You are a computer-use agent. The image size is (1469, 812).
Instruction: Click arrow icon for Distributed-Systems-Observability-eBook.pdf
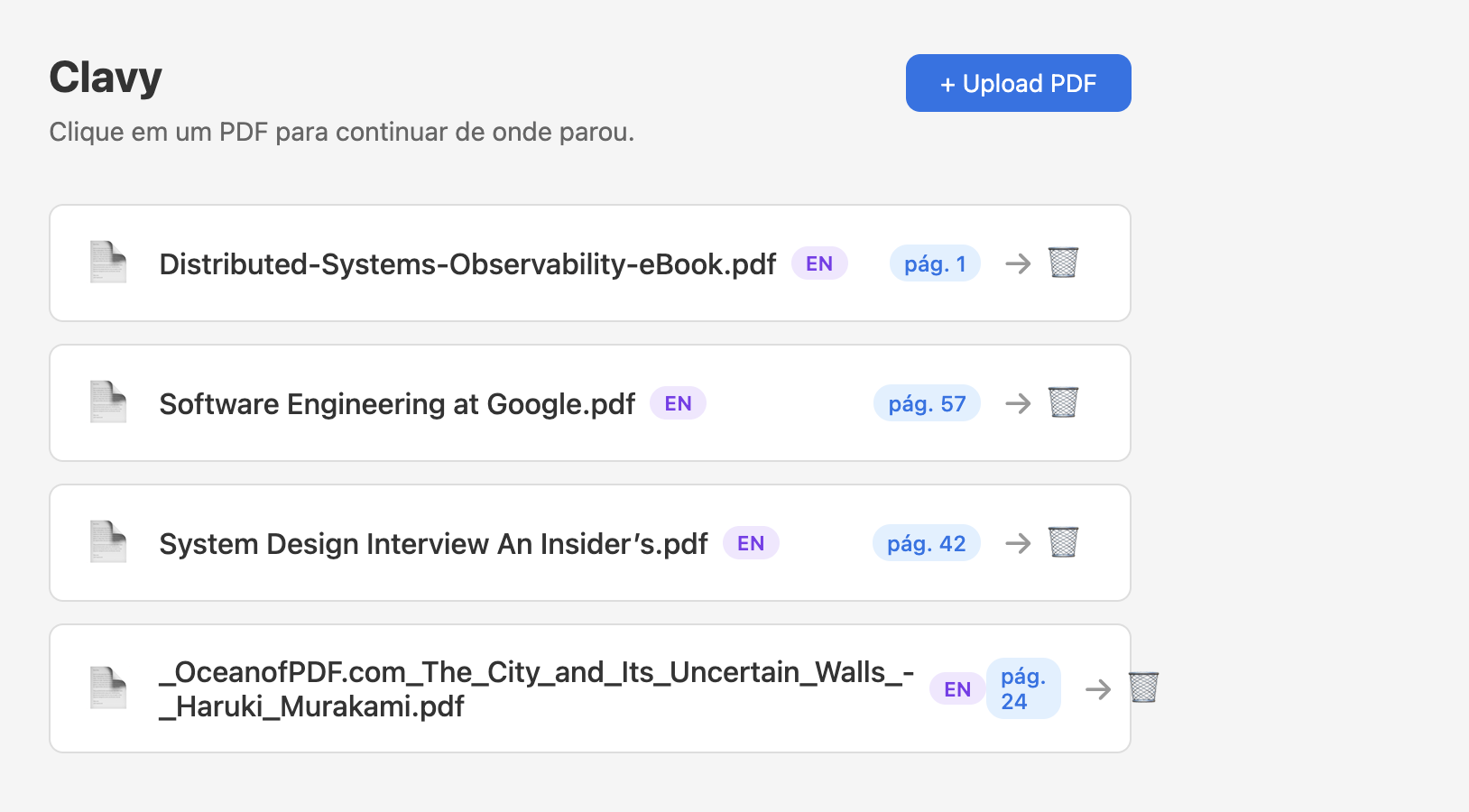[x=1018, y=263]
